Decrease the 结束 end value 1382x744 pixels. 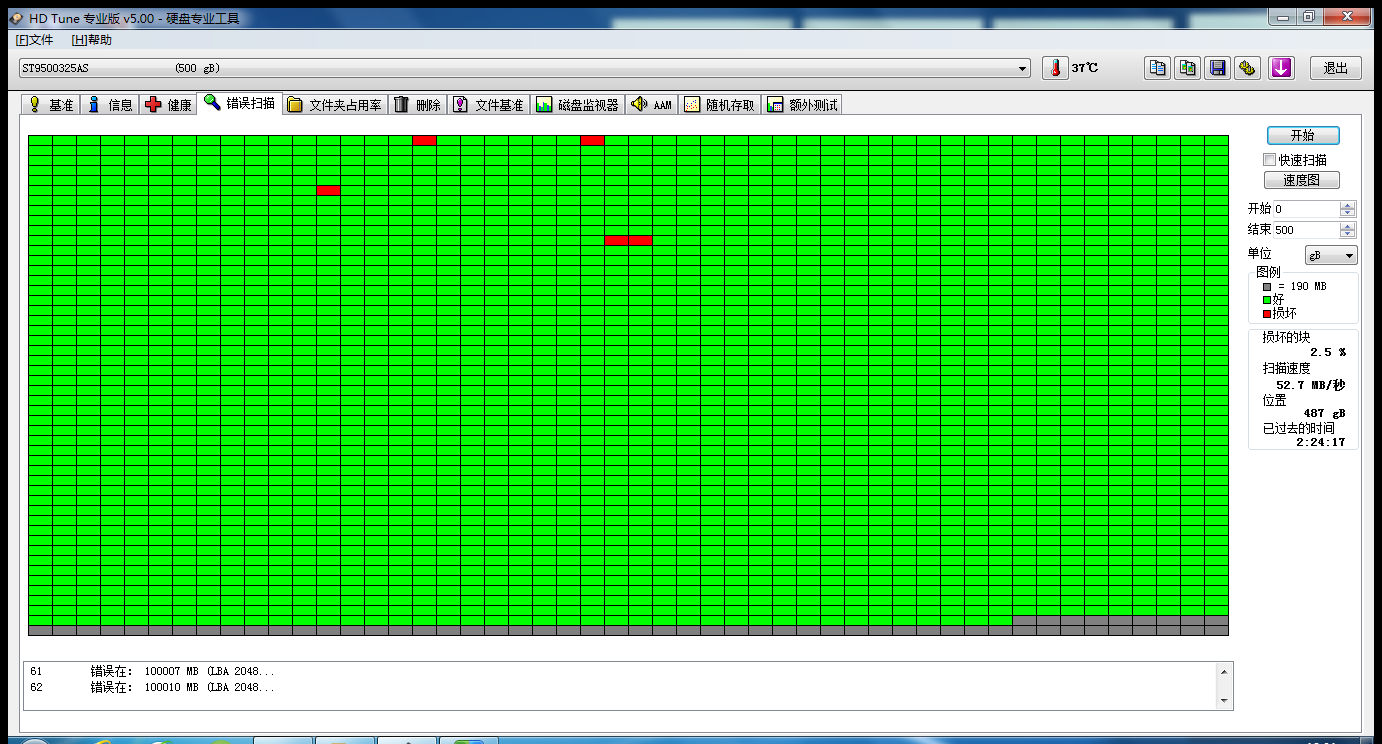tap(1348, 234)
